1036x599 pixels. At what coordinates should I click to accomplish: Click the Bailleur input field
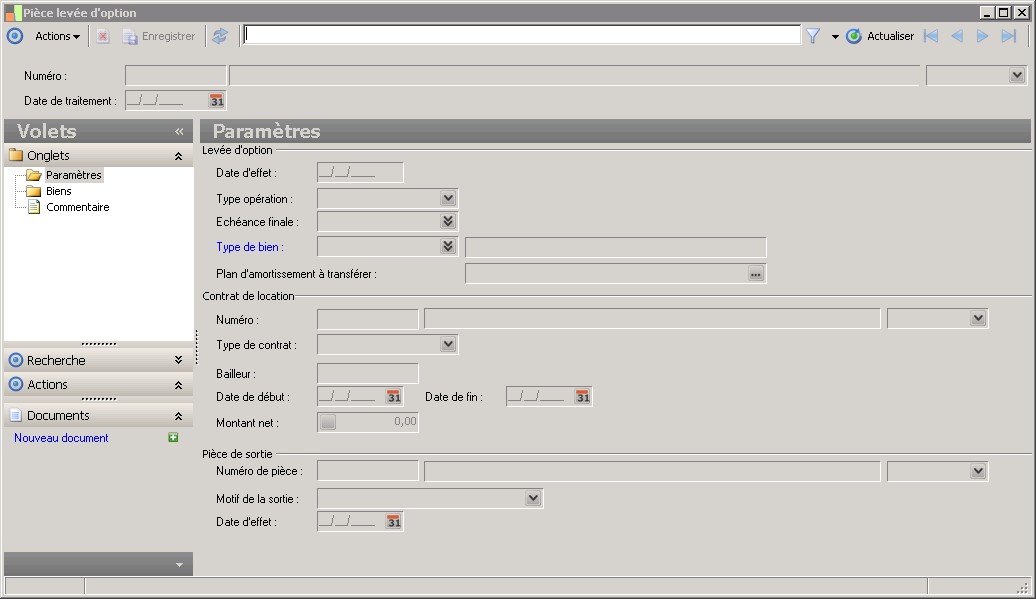367,373
